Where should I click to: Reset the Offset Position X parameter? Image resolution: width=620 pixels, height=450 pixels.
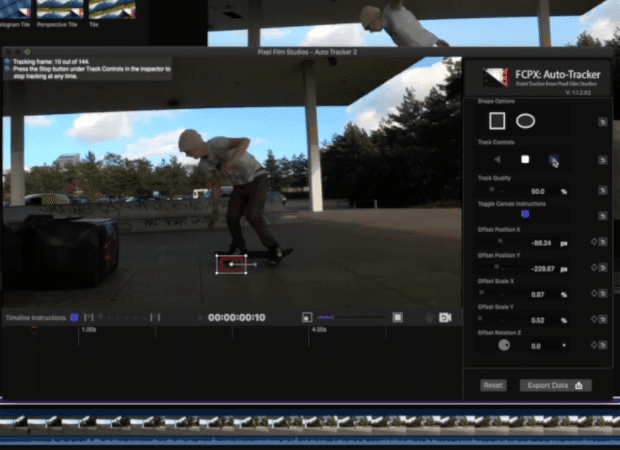(x=602, y=242)
